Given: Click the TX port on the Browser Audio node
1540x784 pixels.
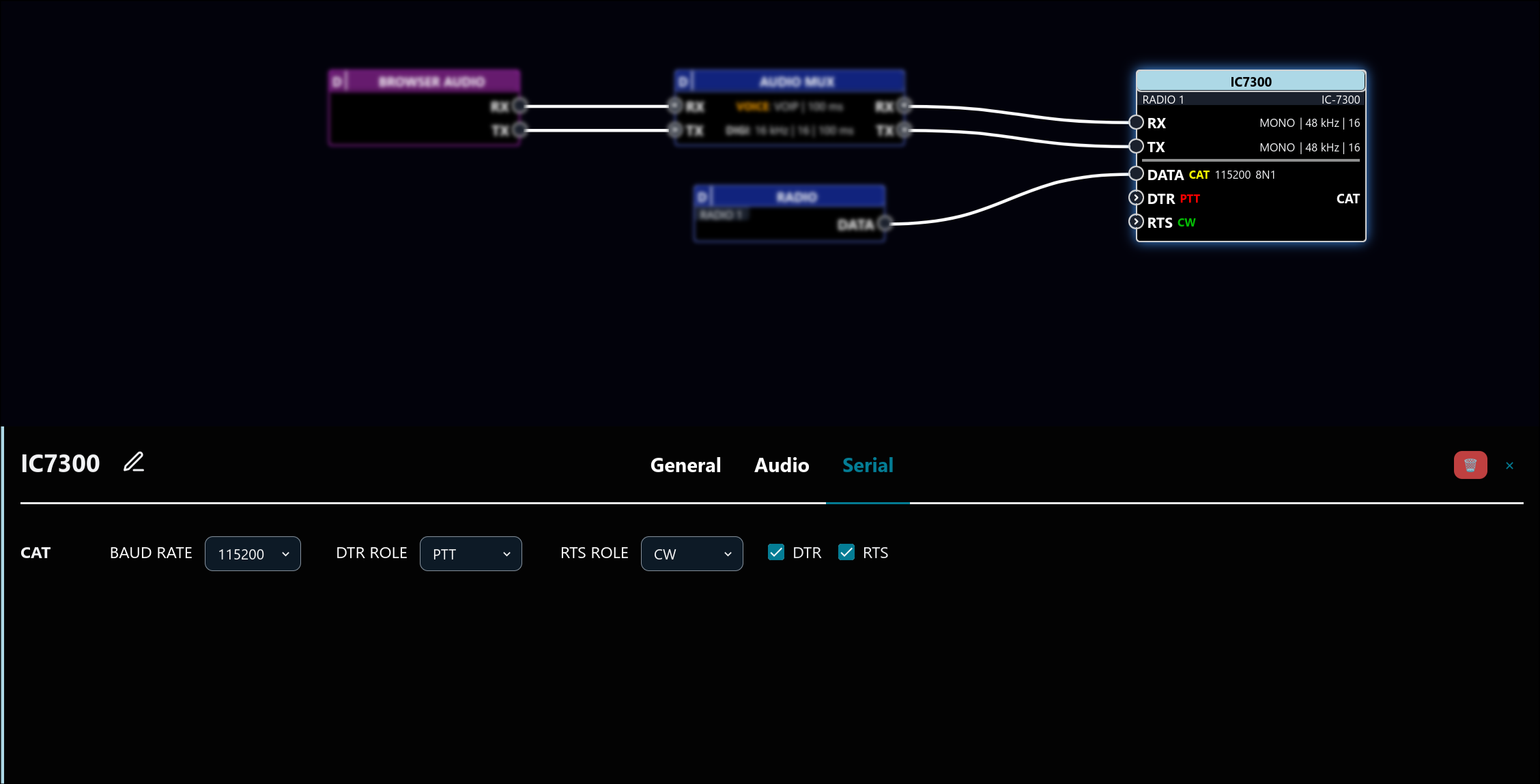Looking at the screenshot, I should 519,130.
